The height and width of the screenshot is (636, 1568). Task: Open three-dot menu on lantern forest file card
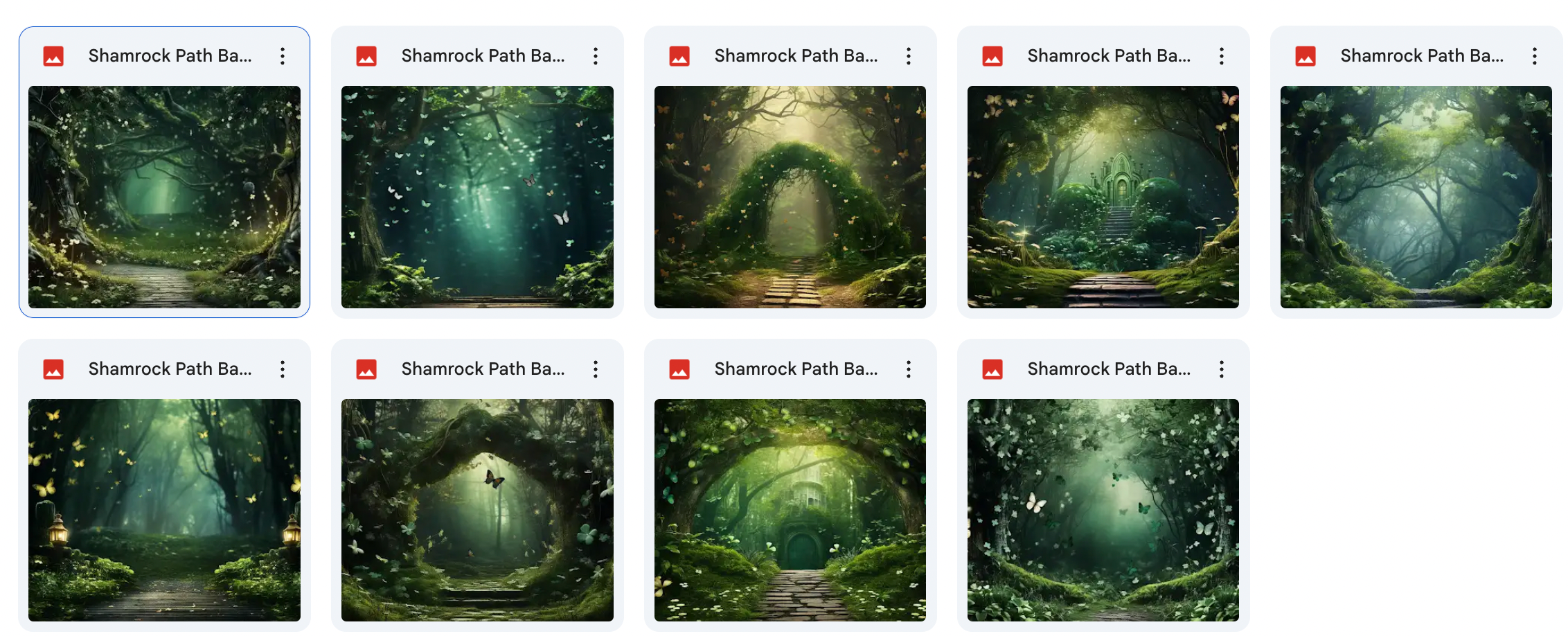click(283, 369)
